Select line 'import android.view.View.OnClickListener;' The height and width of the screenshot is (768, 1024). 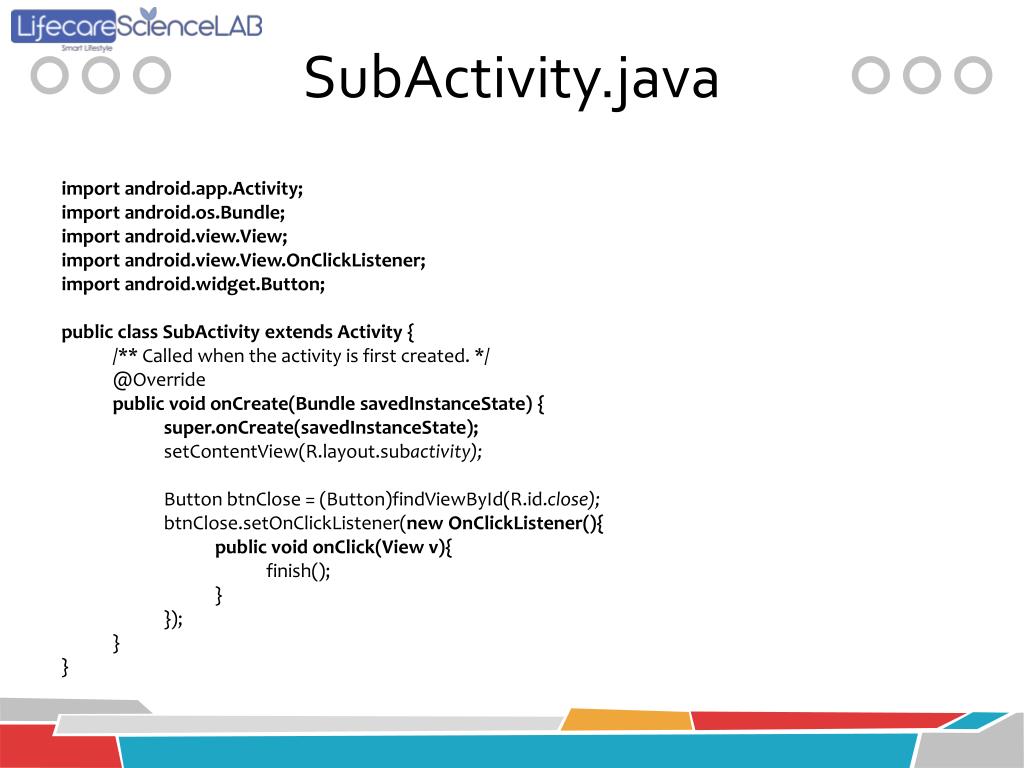244,261
